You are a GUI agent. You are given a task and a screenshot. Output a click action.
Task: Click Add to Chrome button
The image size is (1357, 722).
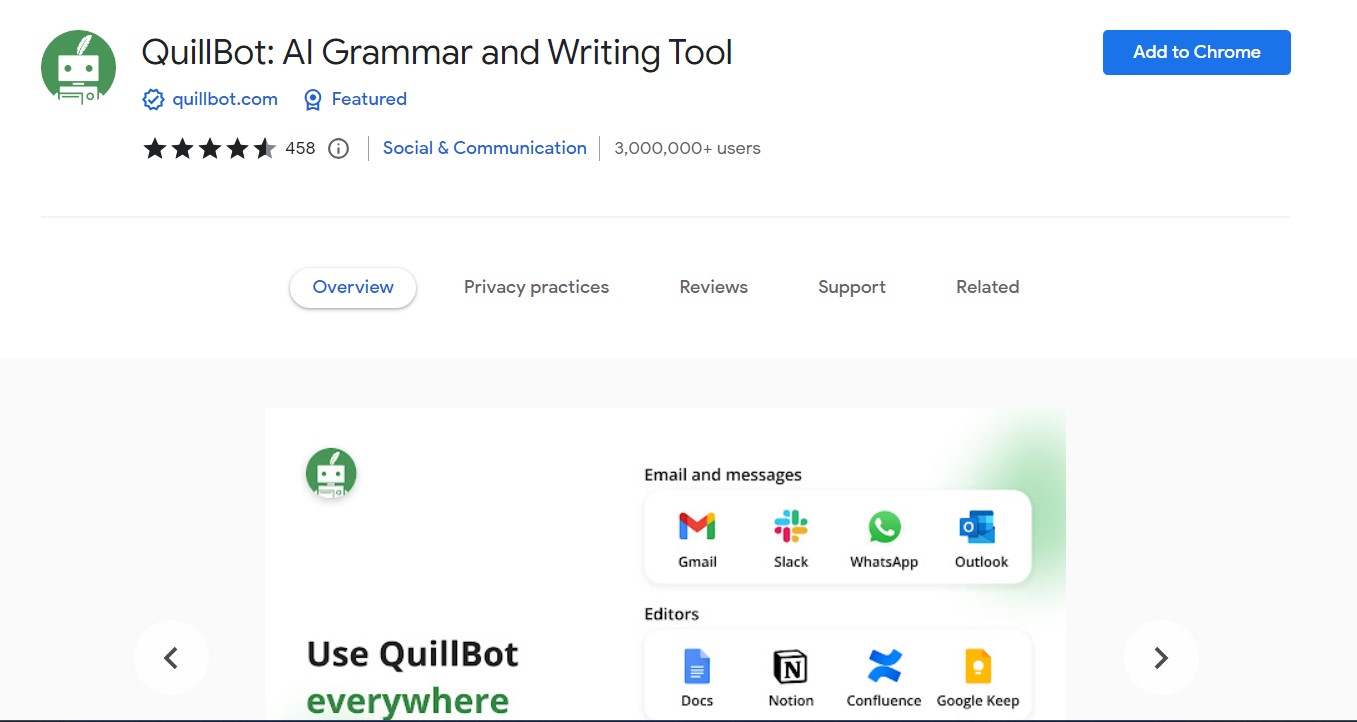click(1196, 52)
